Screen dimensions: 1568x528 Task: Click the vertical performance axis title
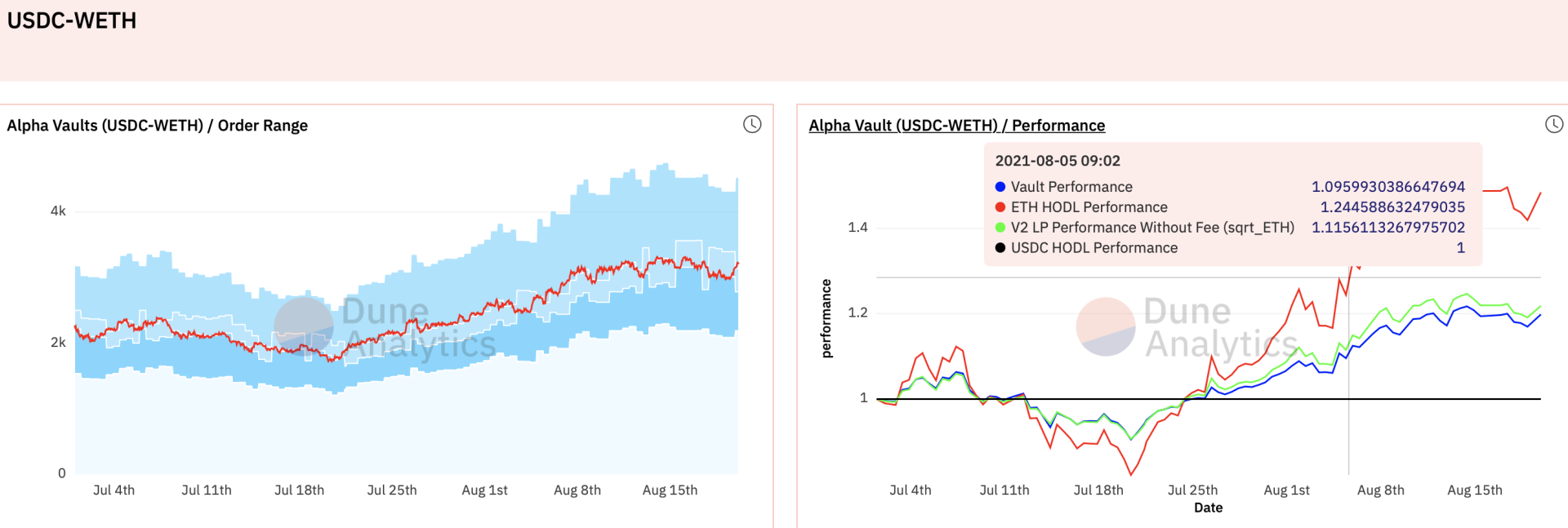(x=826, y=318)
